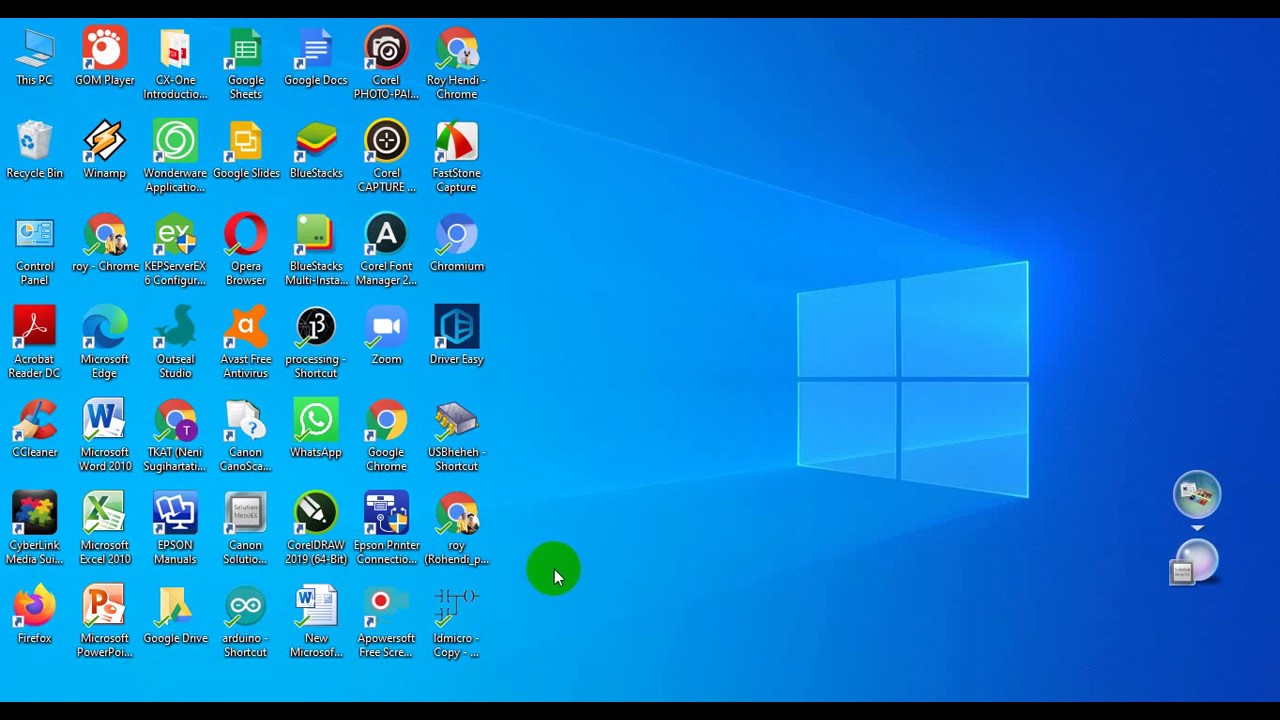
Task: Open the roy (Rohendi_p...) Chrome shortcut
Action: click(456, 530)
